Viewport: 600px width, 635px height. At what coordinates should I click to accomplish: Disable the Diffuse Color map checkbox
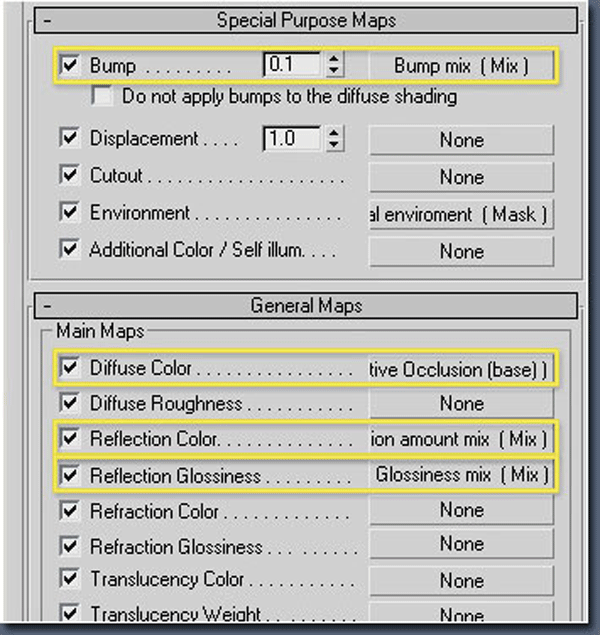[69, 368]
